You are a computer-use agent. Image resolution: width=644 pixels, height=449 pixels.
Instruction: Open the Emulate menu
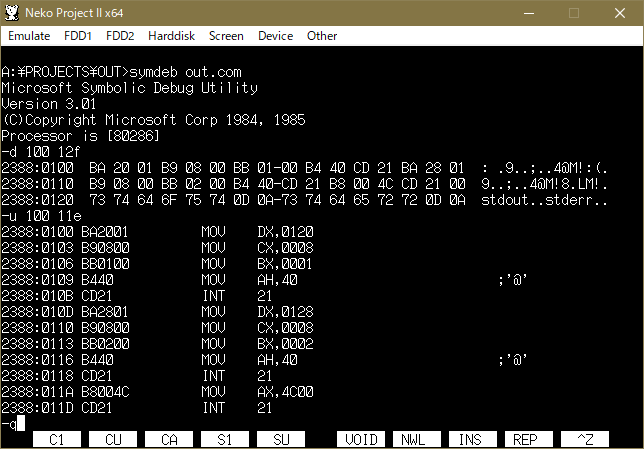[29, 36]
